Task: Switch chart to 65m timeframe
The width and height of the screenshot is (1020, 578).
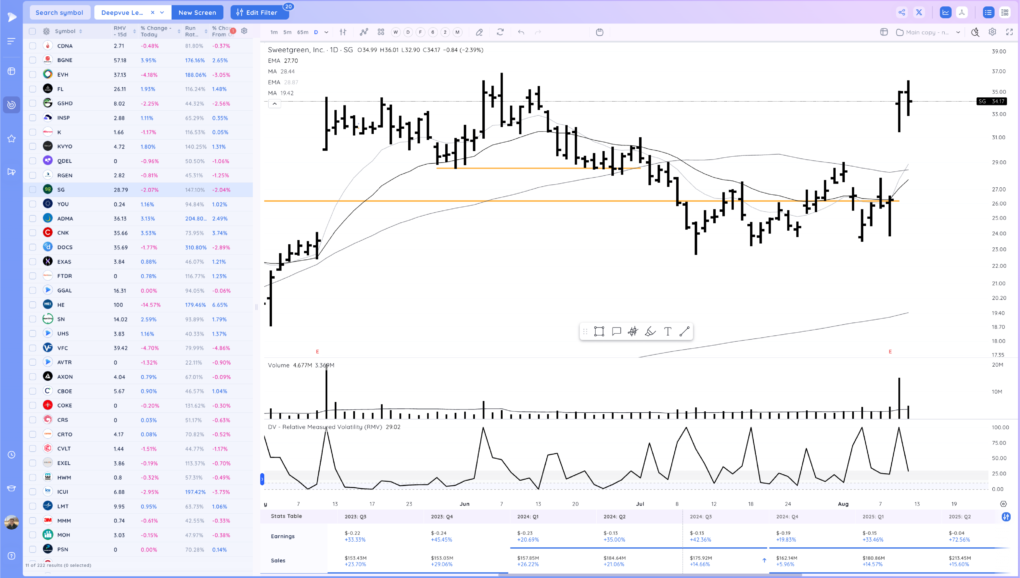Action: click(302, 32)
